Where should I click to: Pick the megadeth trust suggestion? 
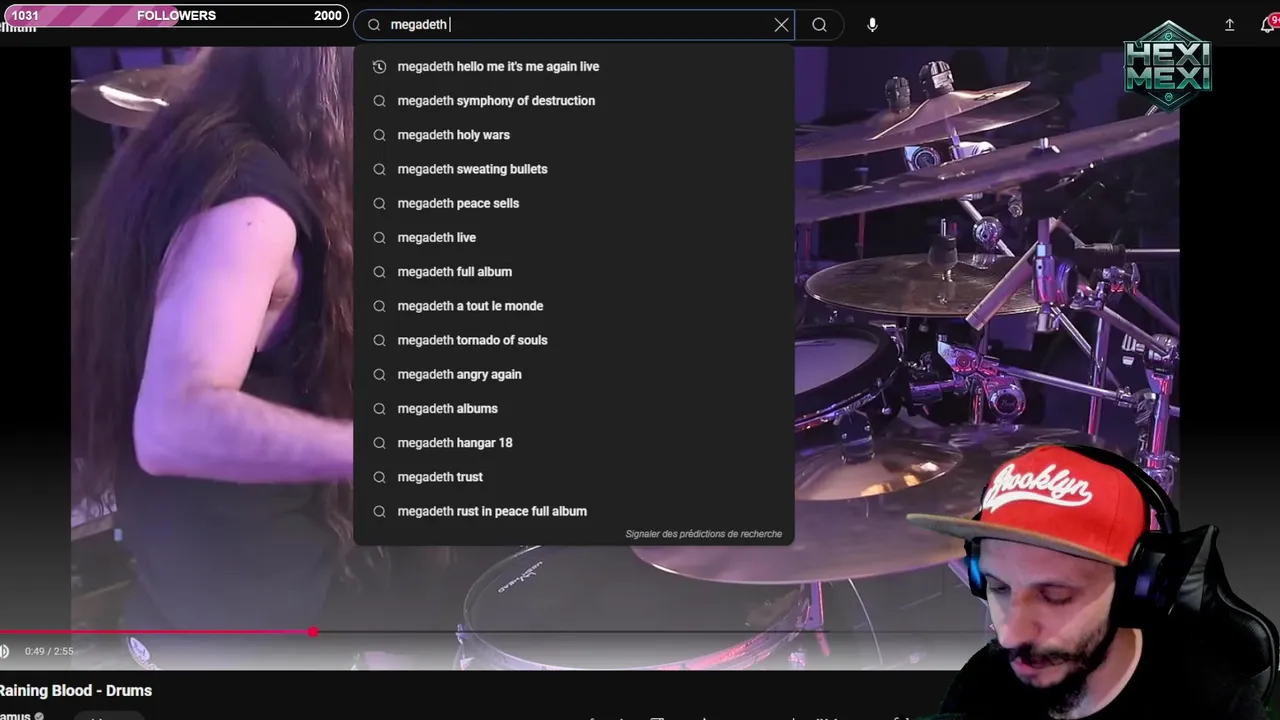(574, 477)
